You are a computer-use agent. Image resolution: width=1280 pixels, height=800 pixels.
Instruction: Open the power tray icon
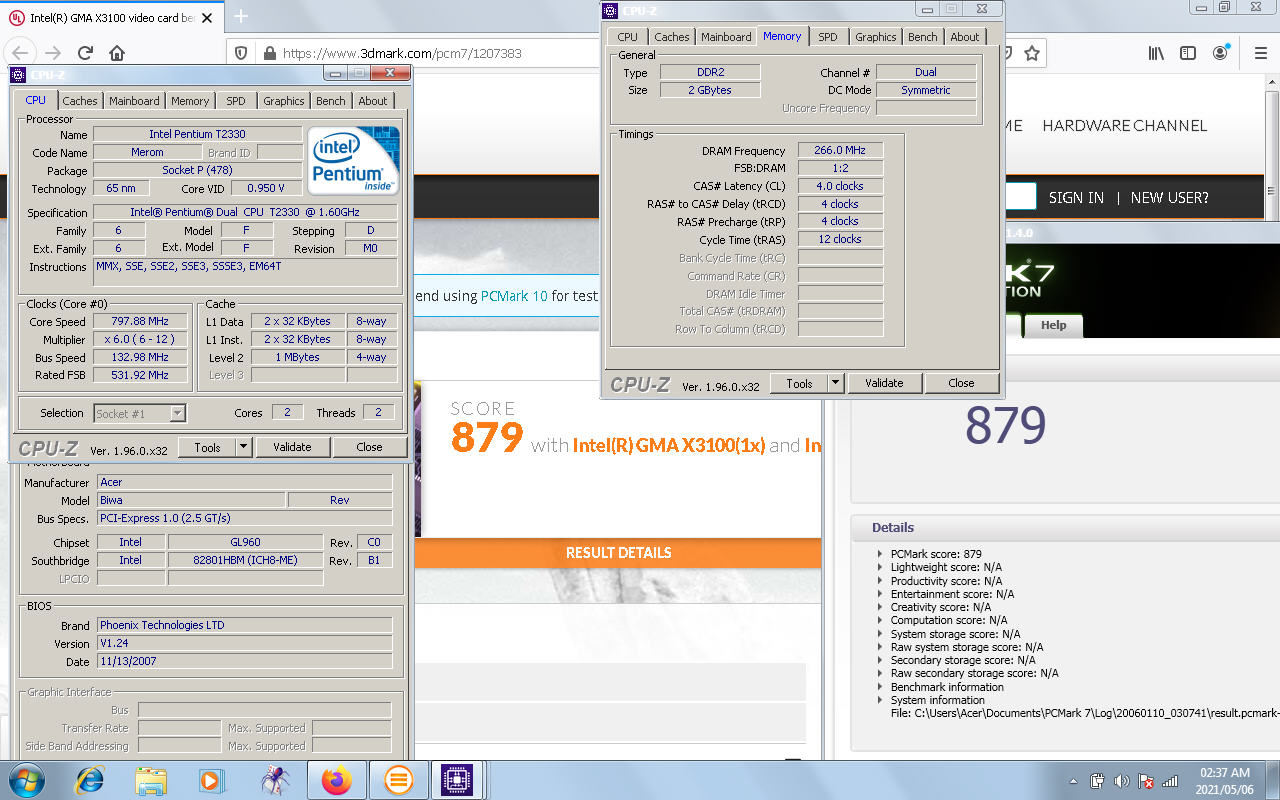click(x=1097, y=780)
